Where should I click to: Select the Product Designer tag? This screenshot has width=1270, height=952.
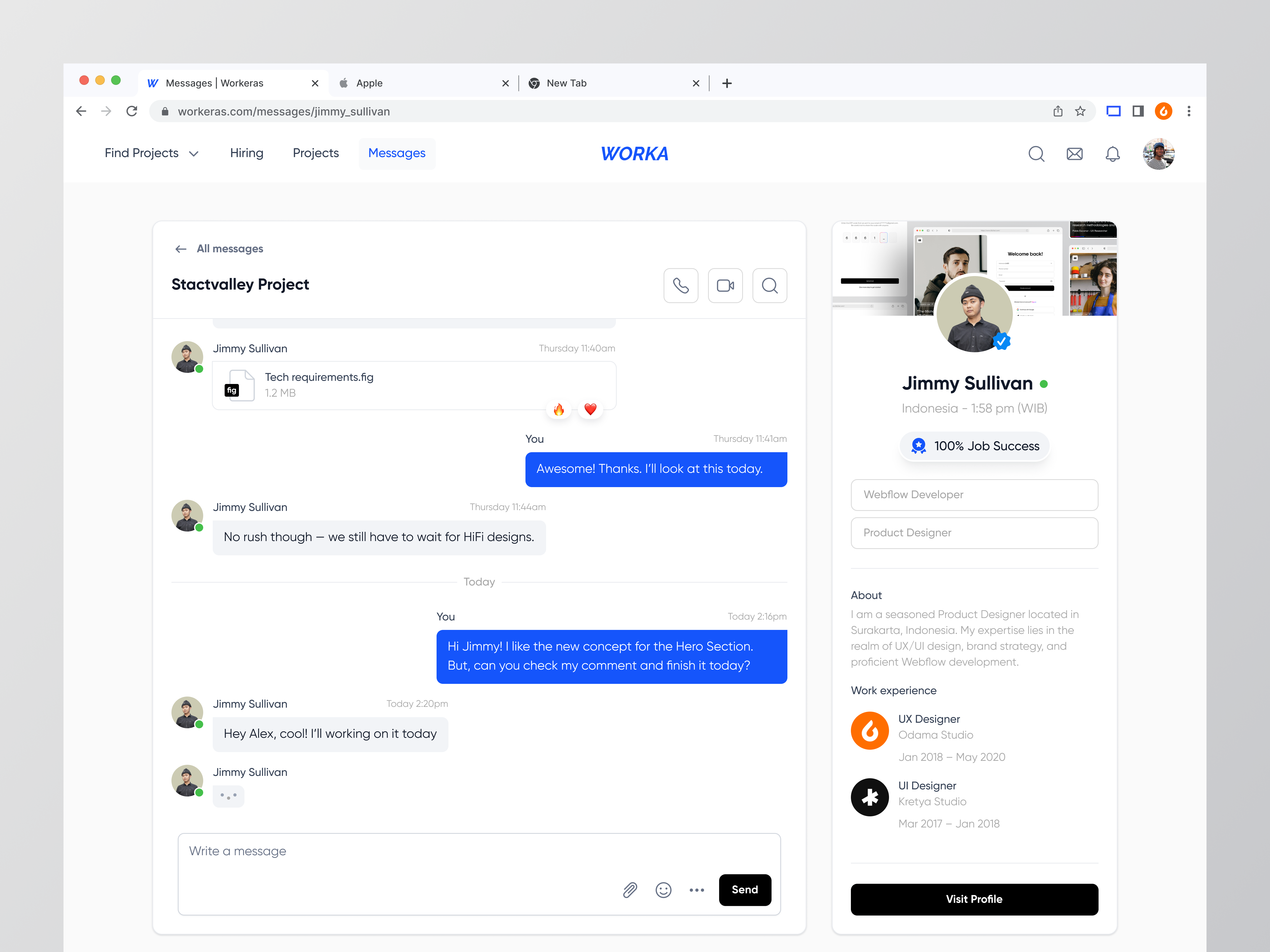pos(974,533)
